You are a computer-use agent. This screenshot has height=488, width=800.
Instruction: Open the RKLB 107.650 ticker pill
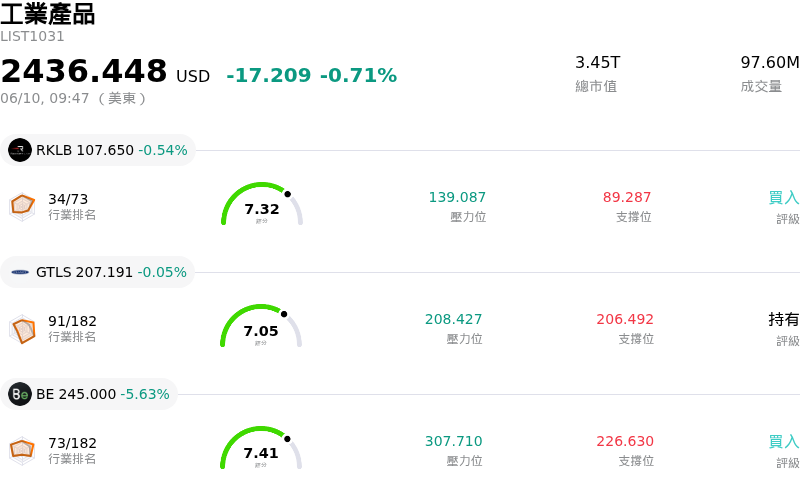(x=98, y=150)
